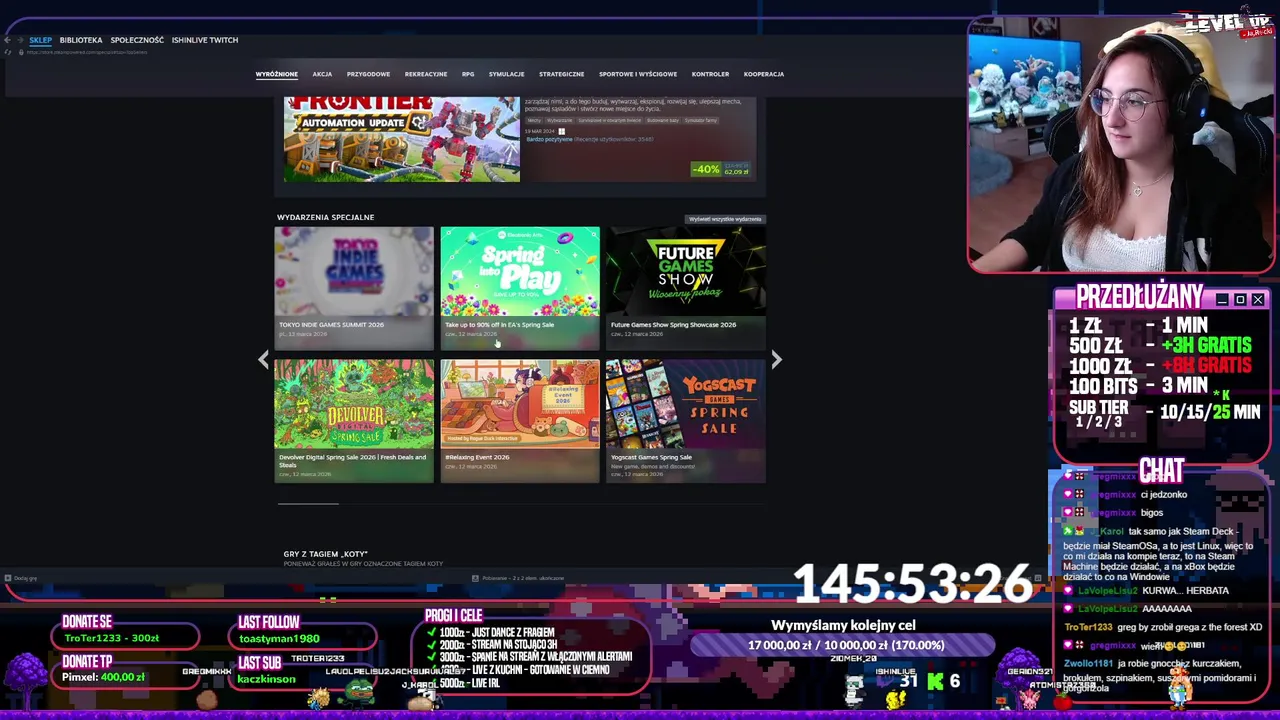The width and height of the screenshot is (1280, 720).
Task: Select the AKCJA category
Action: click(x=322, y=74)
